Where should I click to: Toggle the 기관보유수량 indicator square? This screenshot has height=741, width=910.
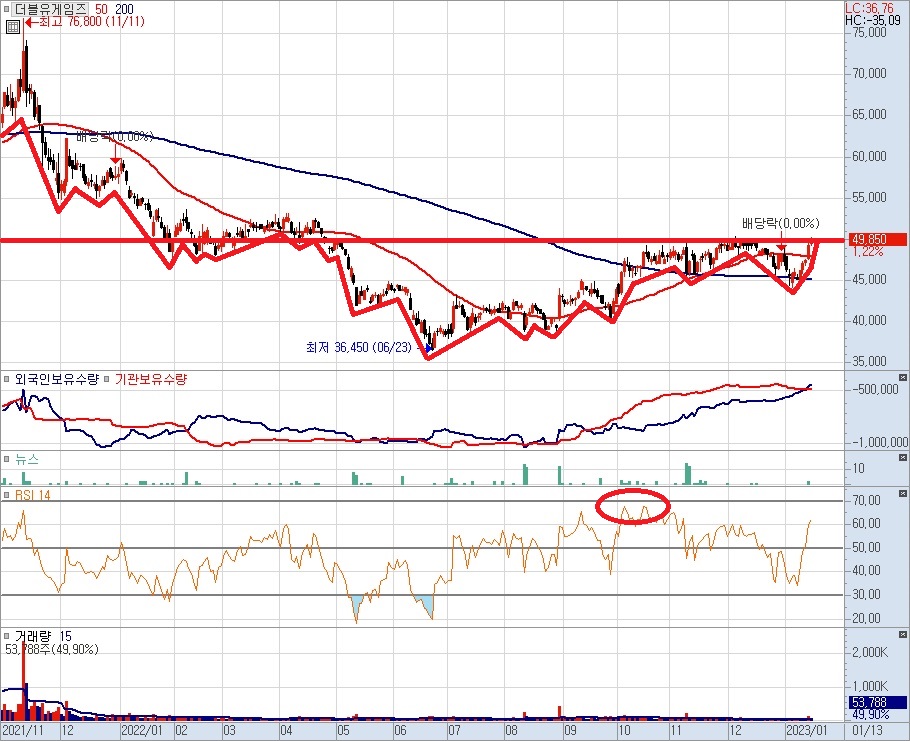(x=107, y=379)
